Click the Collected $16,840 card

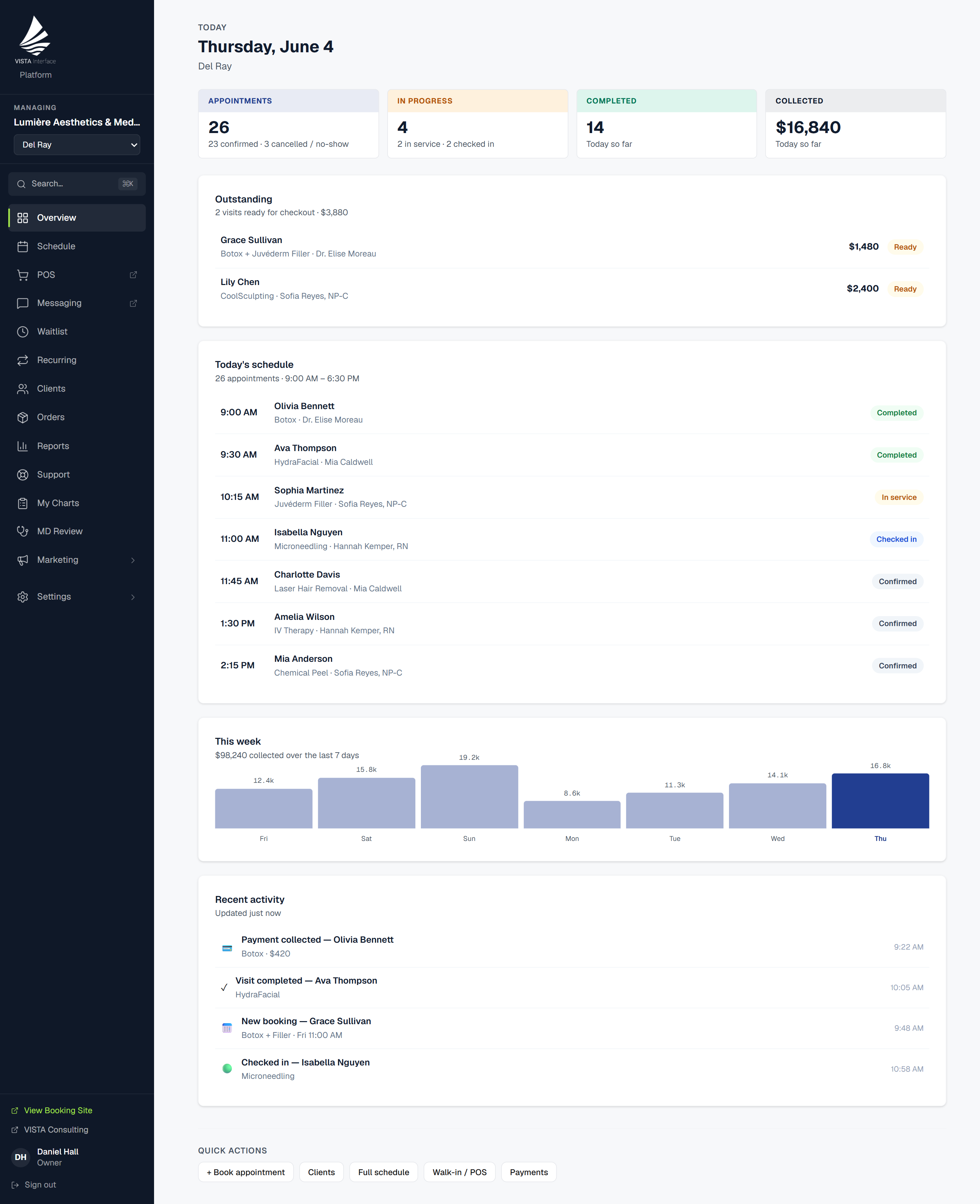pos(856,124)
